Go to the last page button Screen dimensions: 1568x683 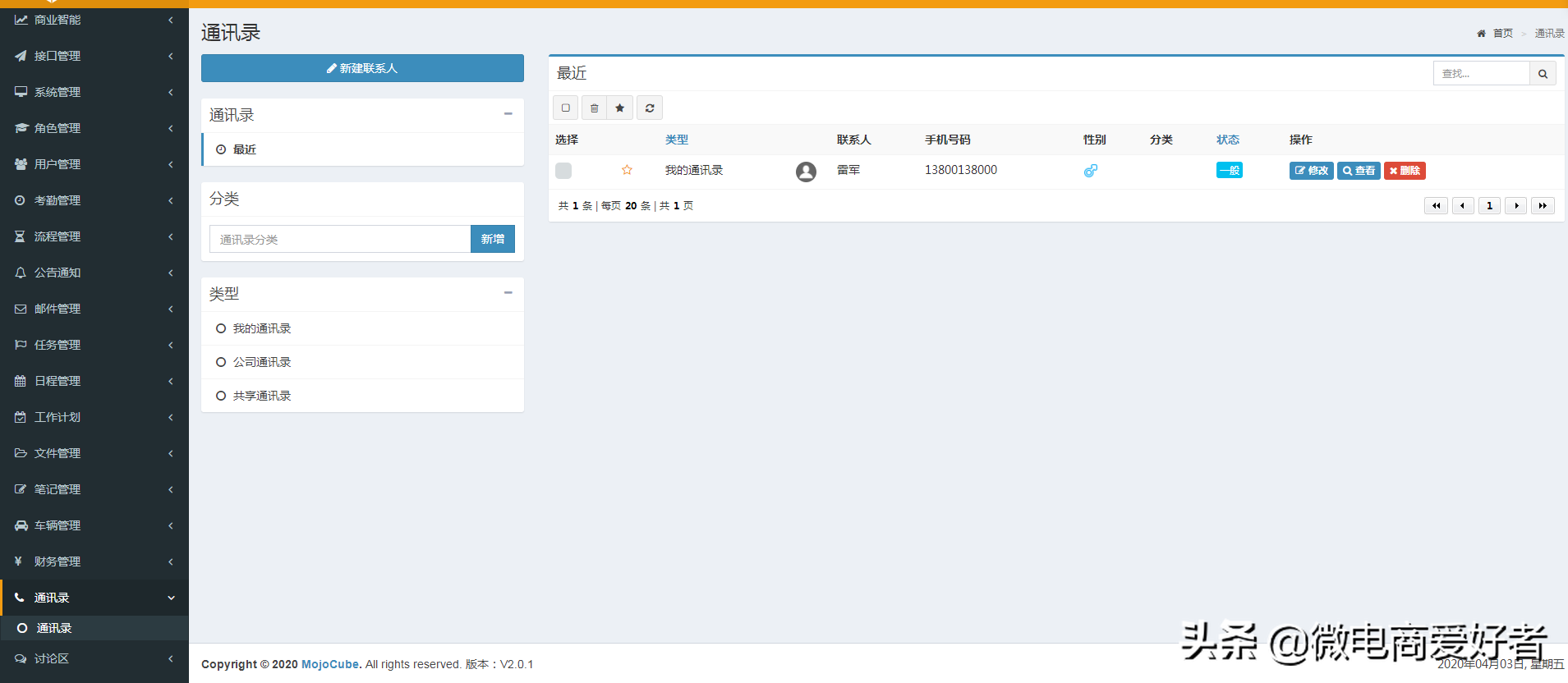[1543, 206]
